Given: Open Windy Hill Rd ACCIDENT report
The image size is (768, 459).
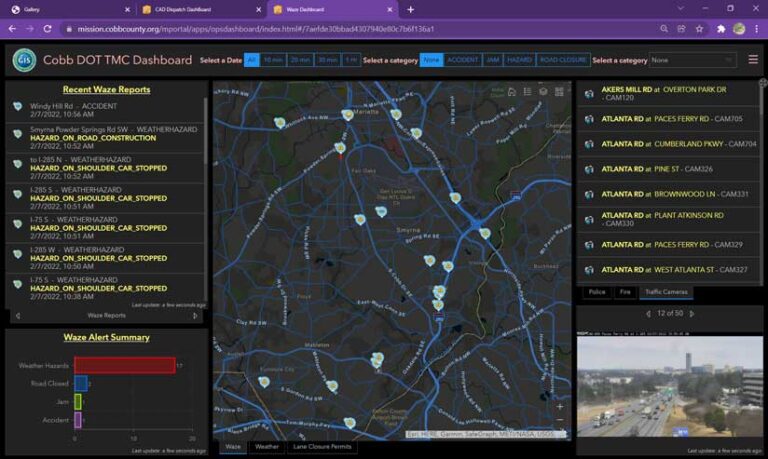Looking at the screenshot, I should (106, 110).
